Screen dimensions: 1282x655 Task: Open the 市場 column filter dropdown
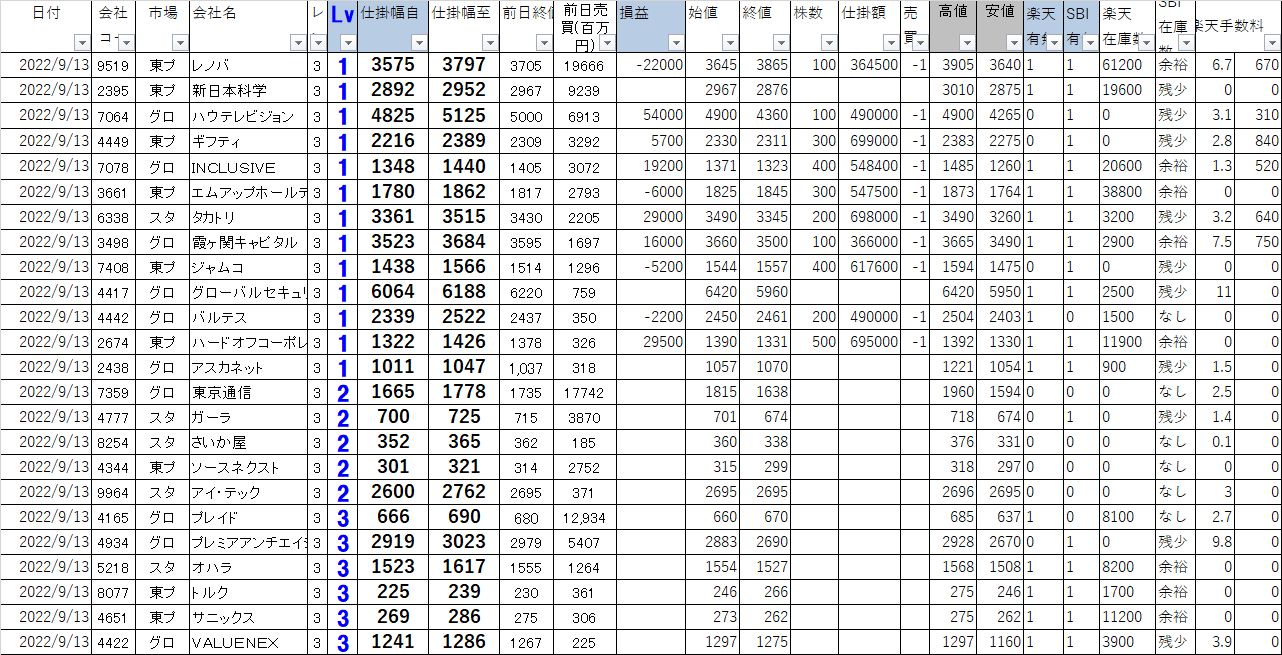click(180, 43)
